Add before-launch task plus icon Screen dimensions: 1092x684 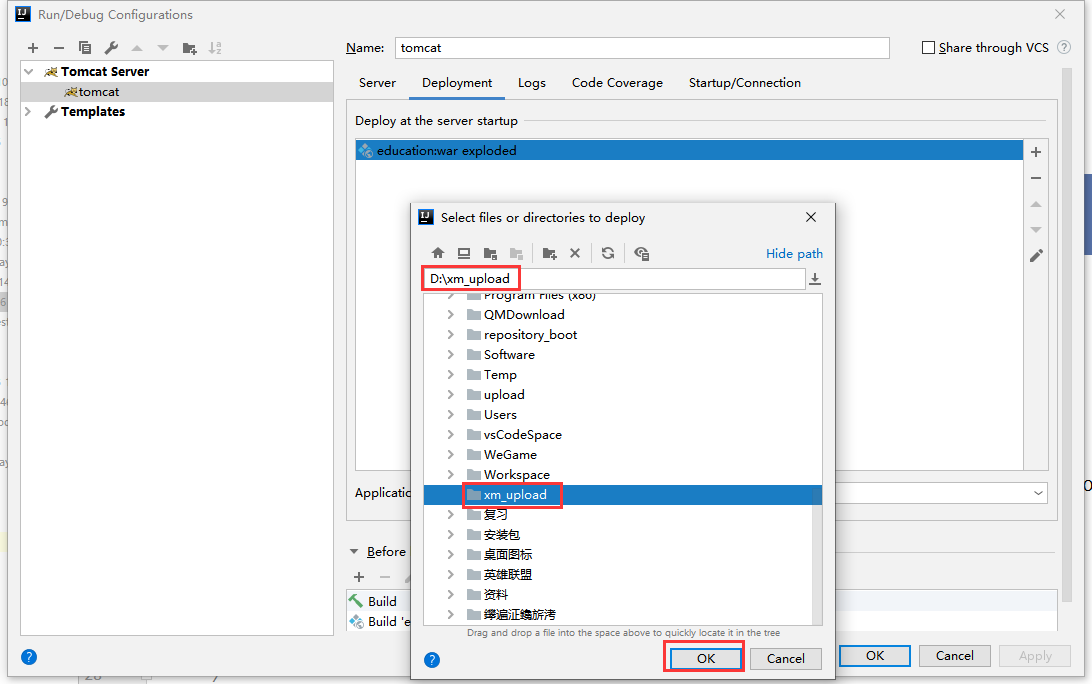(359, 577)
